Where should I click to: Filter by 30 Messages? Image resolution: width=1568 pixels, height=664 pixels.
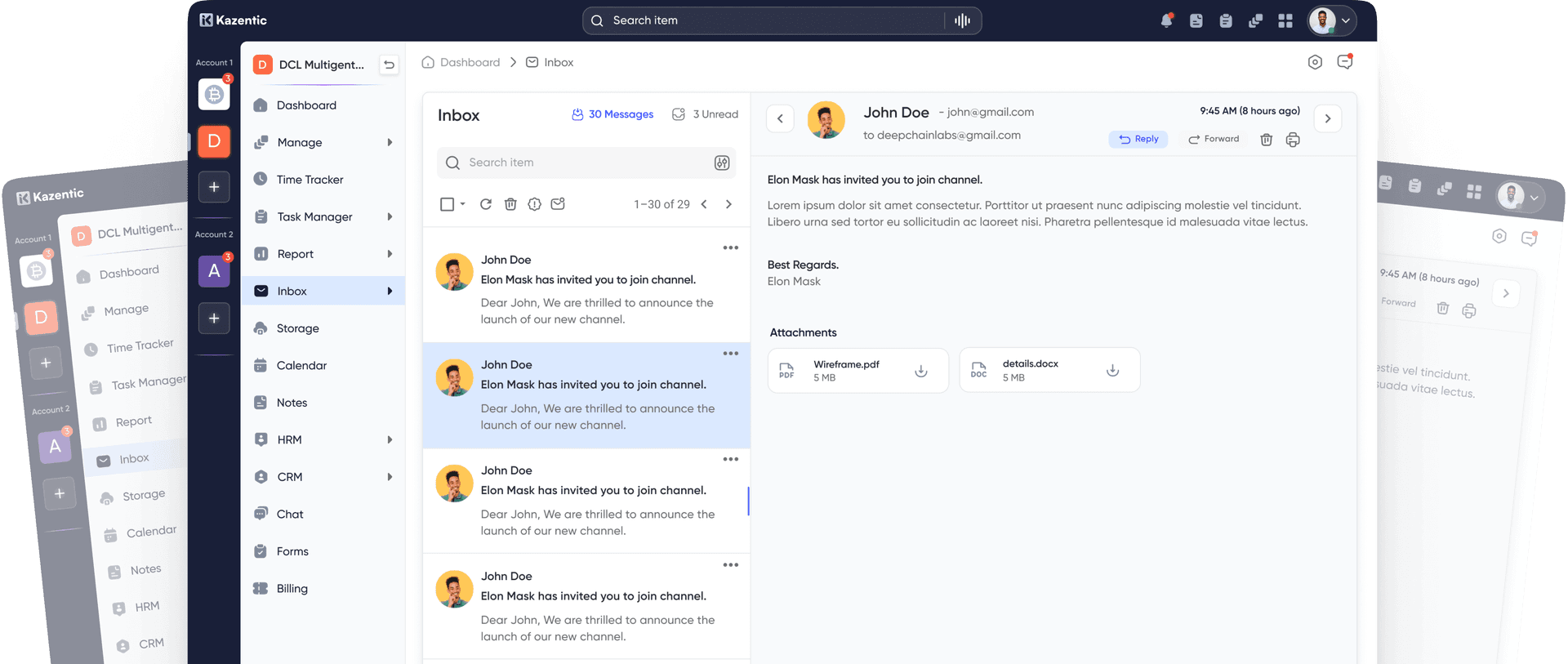click(612, 114)
